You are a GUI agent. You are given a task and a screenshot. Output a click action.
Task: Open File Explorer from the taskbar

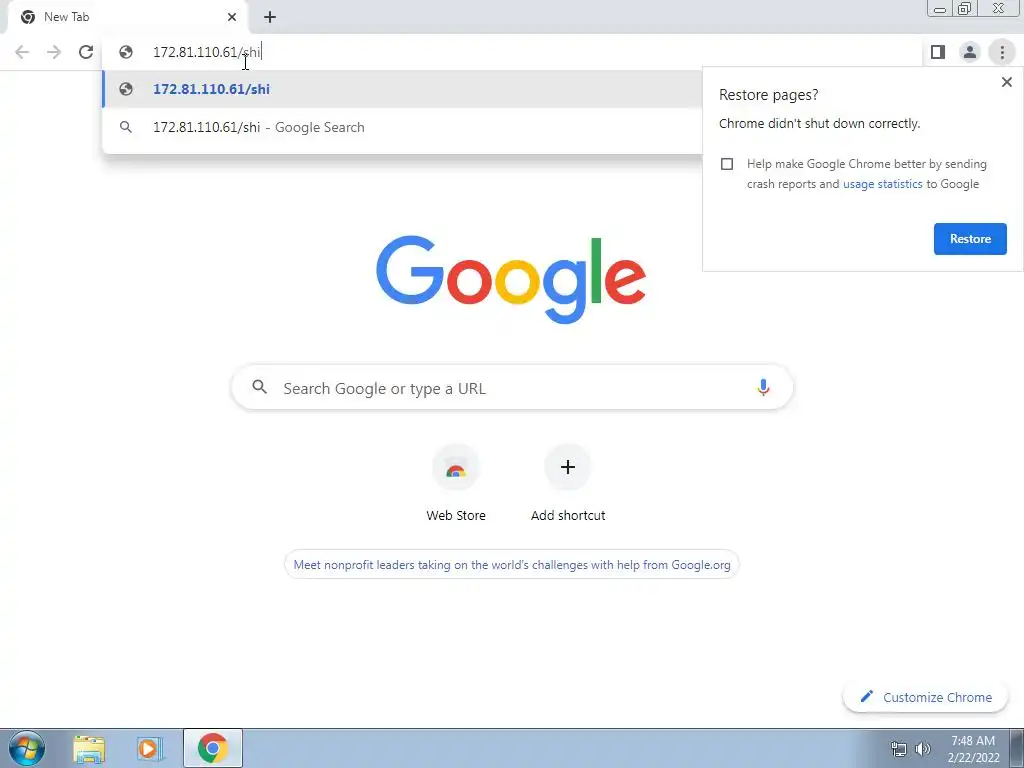89,749
